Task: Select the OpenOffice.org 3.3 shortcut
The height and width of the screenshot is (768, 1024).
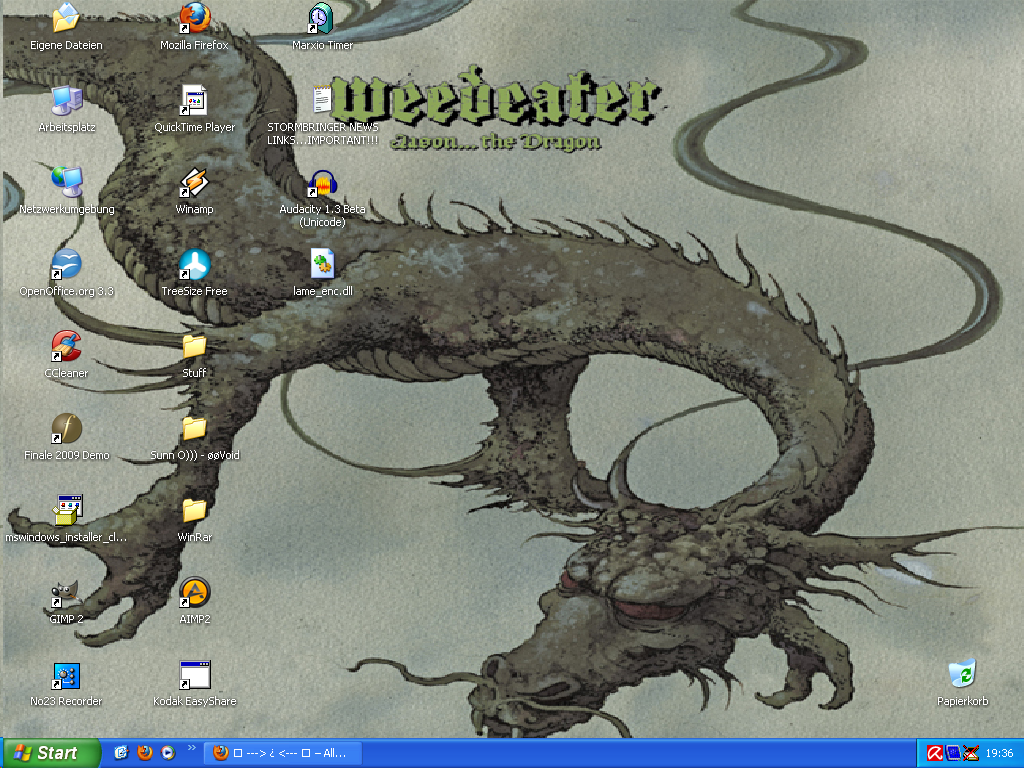Action: (66, 264)
